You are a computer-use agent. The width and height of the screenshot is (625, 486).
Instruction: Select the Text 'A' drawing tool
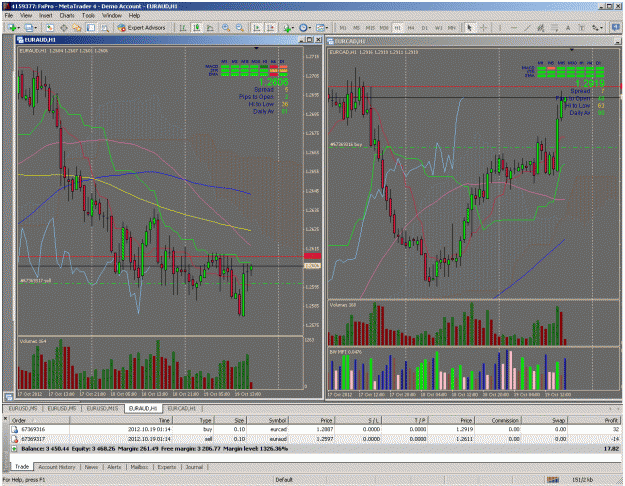coord(568,28)
